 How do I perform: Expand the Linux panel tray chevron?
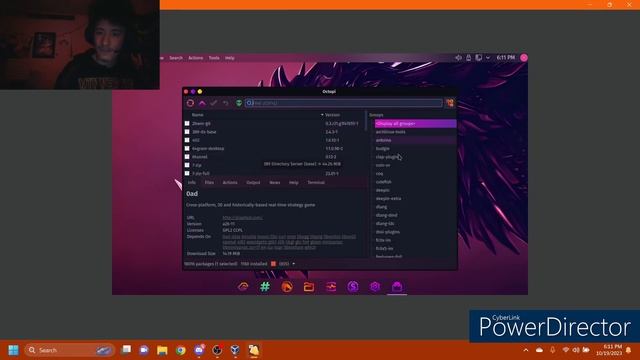click(x=488, y=58)
